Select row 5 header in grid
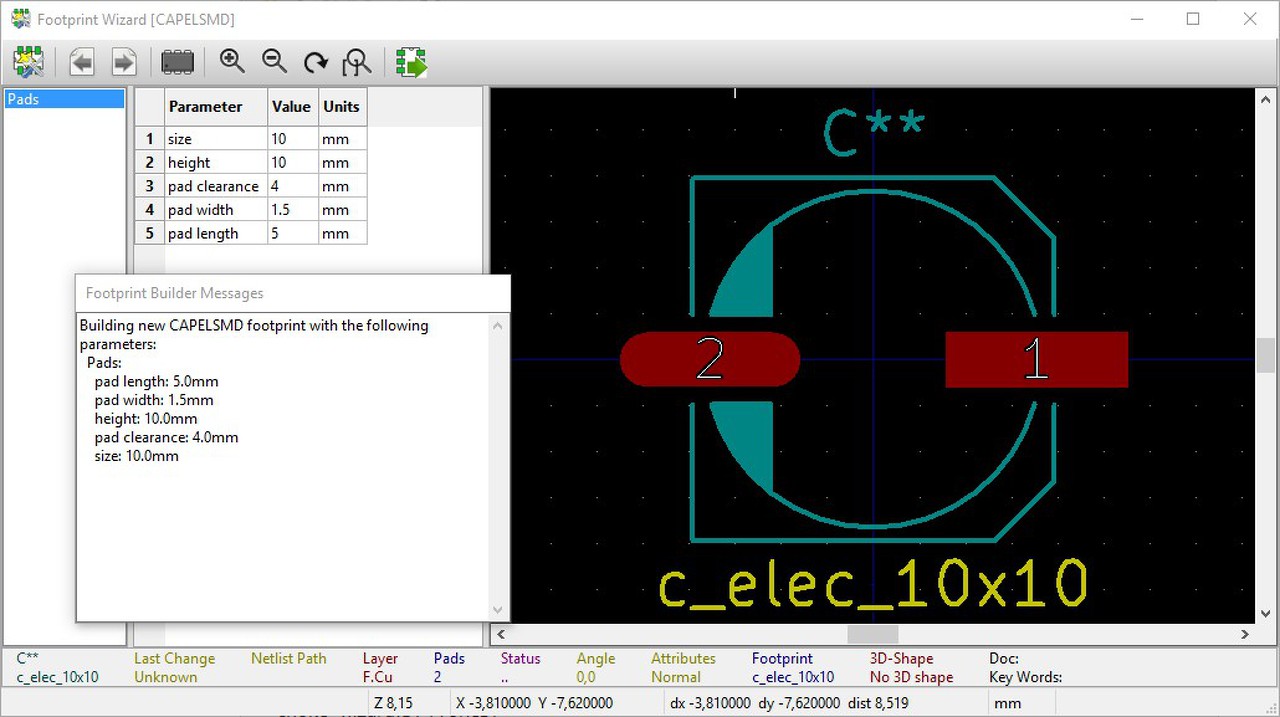This screenshot has width=1280, height=717. [x=150, y=233]
